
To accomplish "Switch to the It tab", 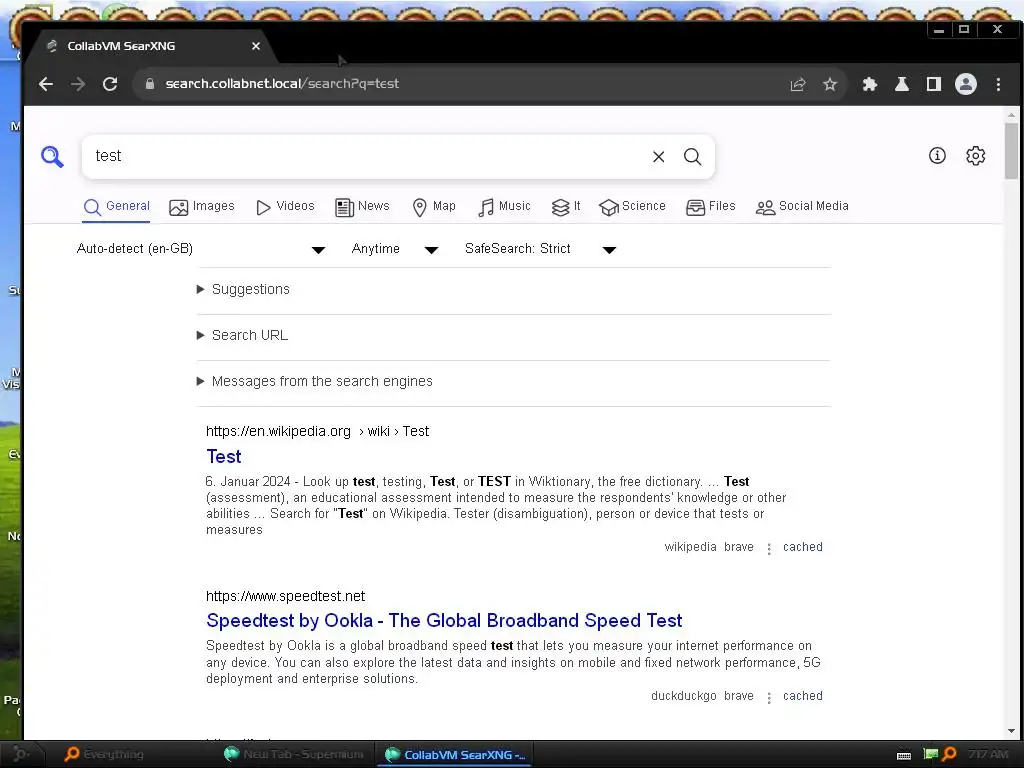I will [x=566, y=206].
